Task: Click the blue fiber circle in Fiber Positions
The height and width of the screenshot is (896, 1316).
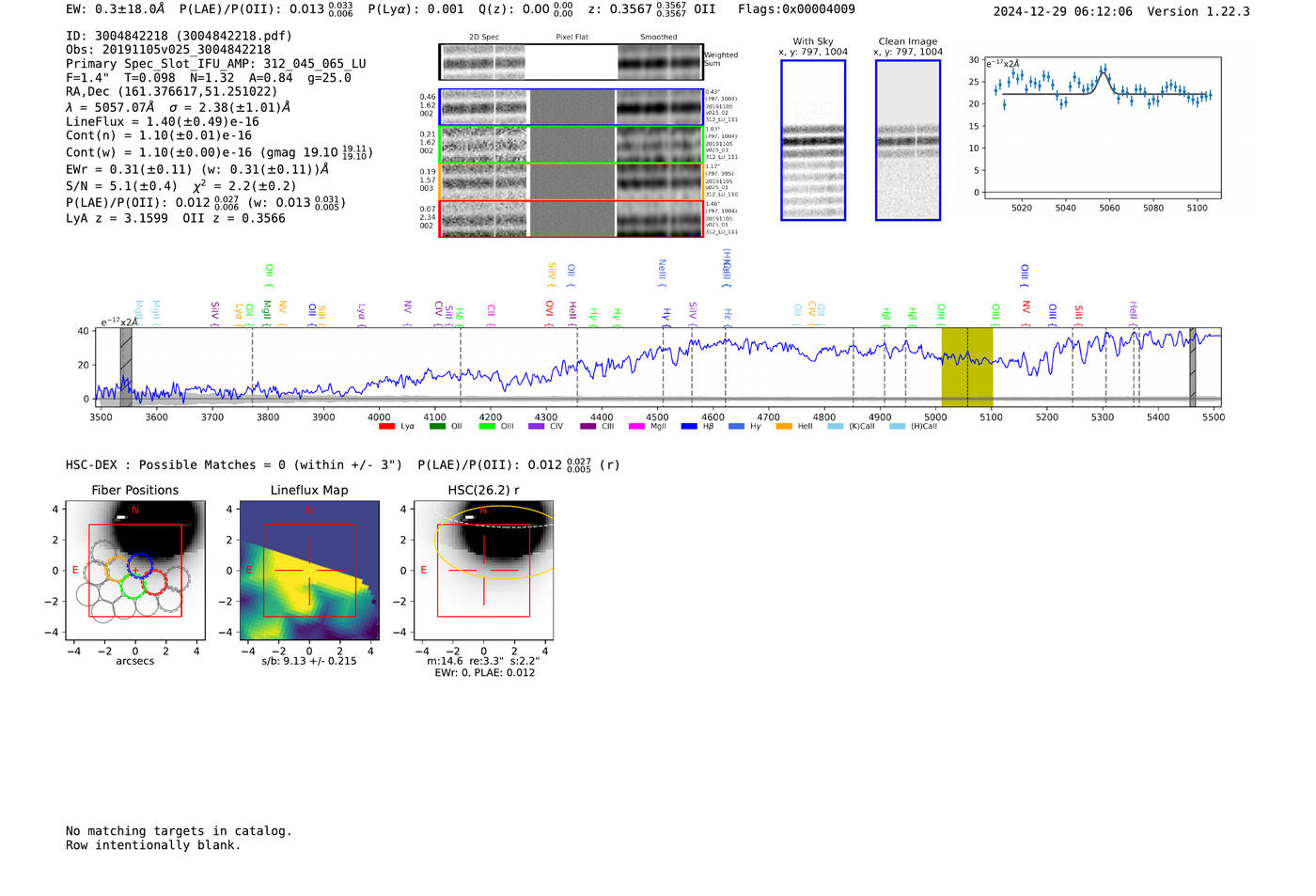Action: coord(139,566)
